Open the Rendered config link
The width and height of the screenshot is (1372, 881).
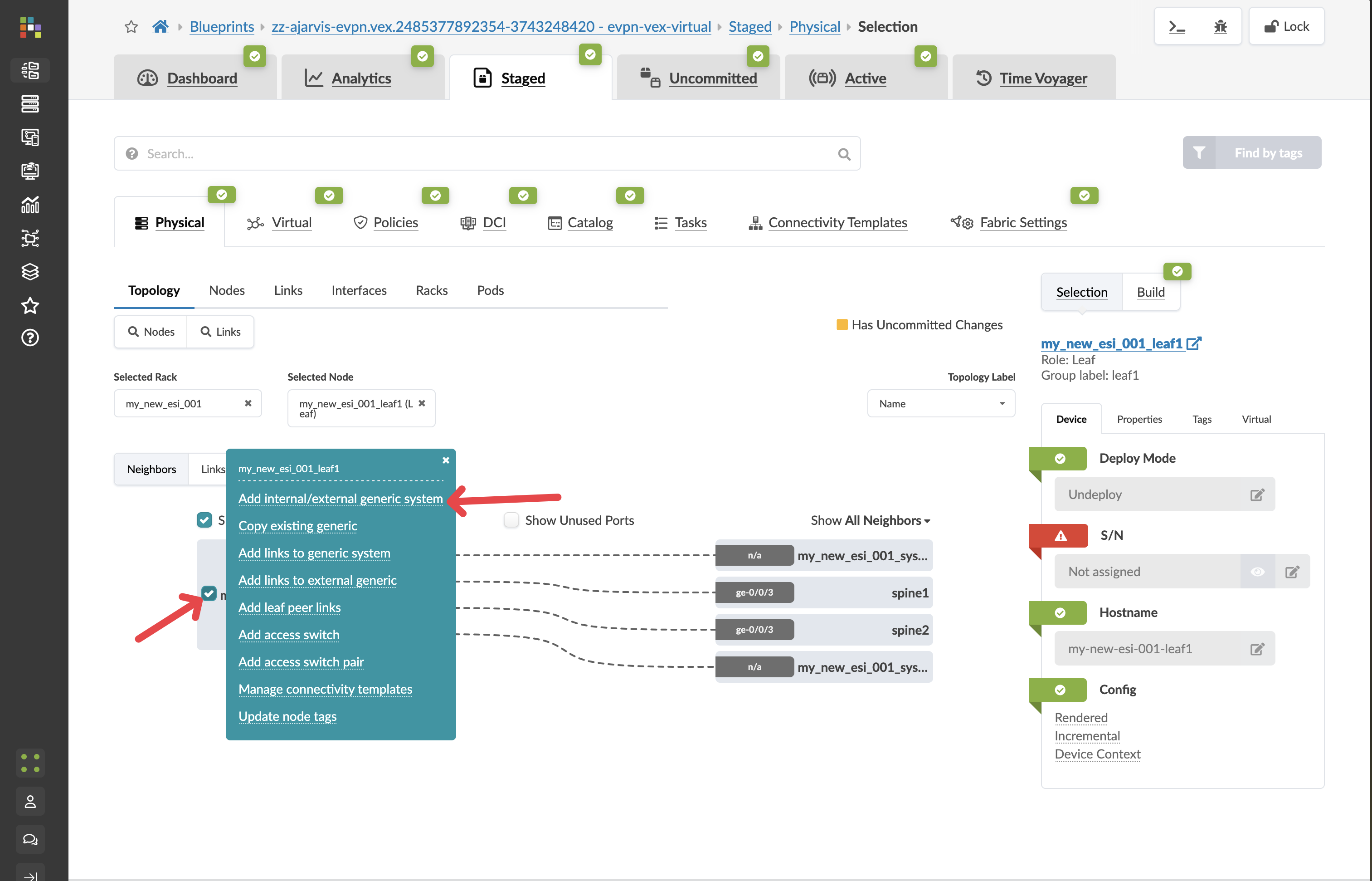coord(1080,717)
